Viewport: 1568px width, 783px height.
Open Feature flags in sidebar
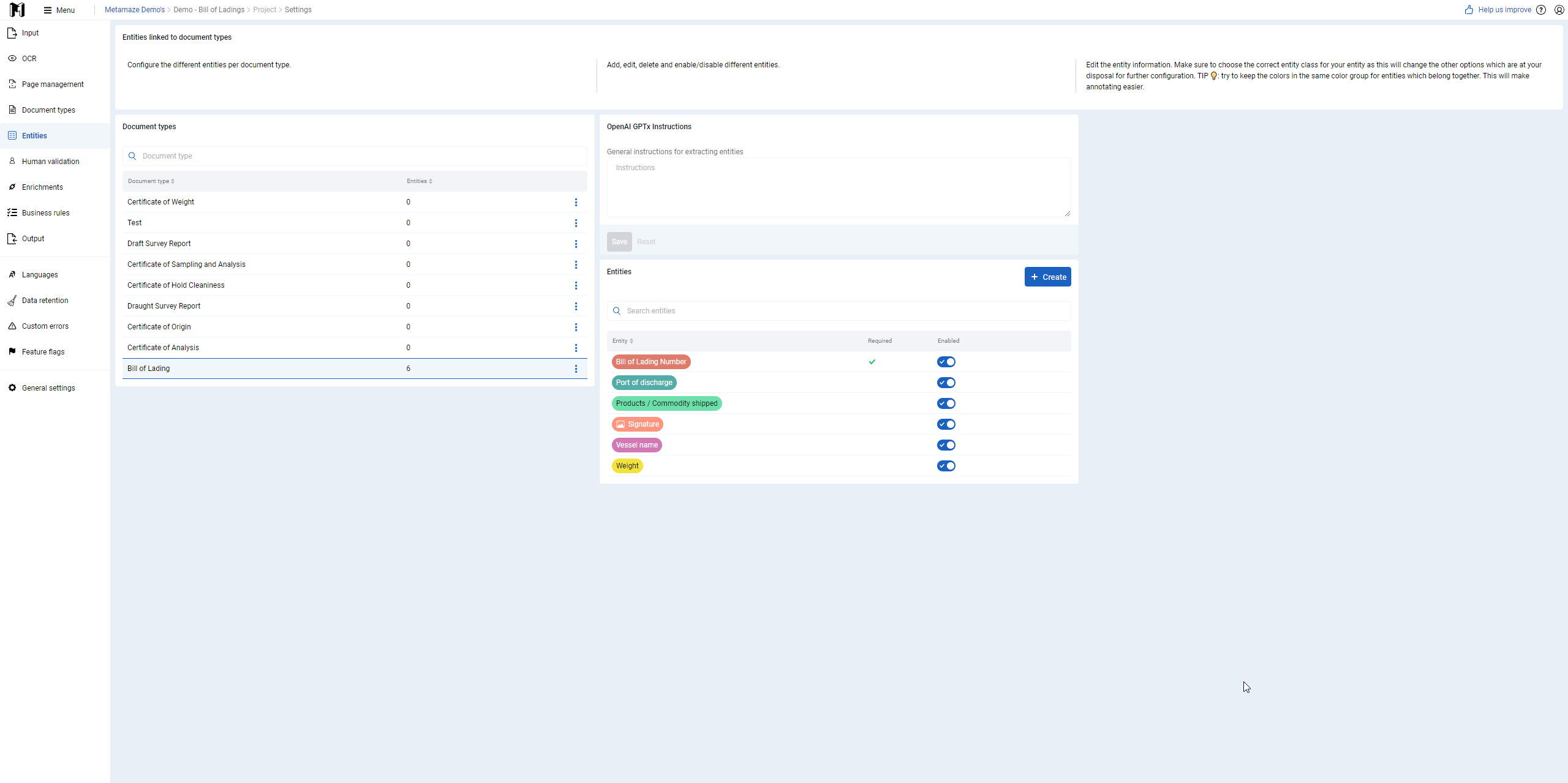pos(55,352)
